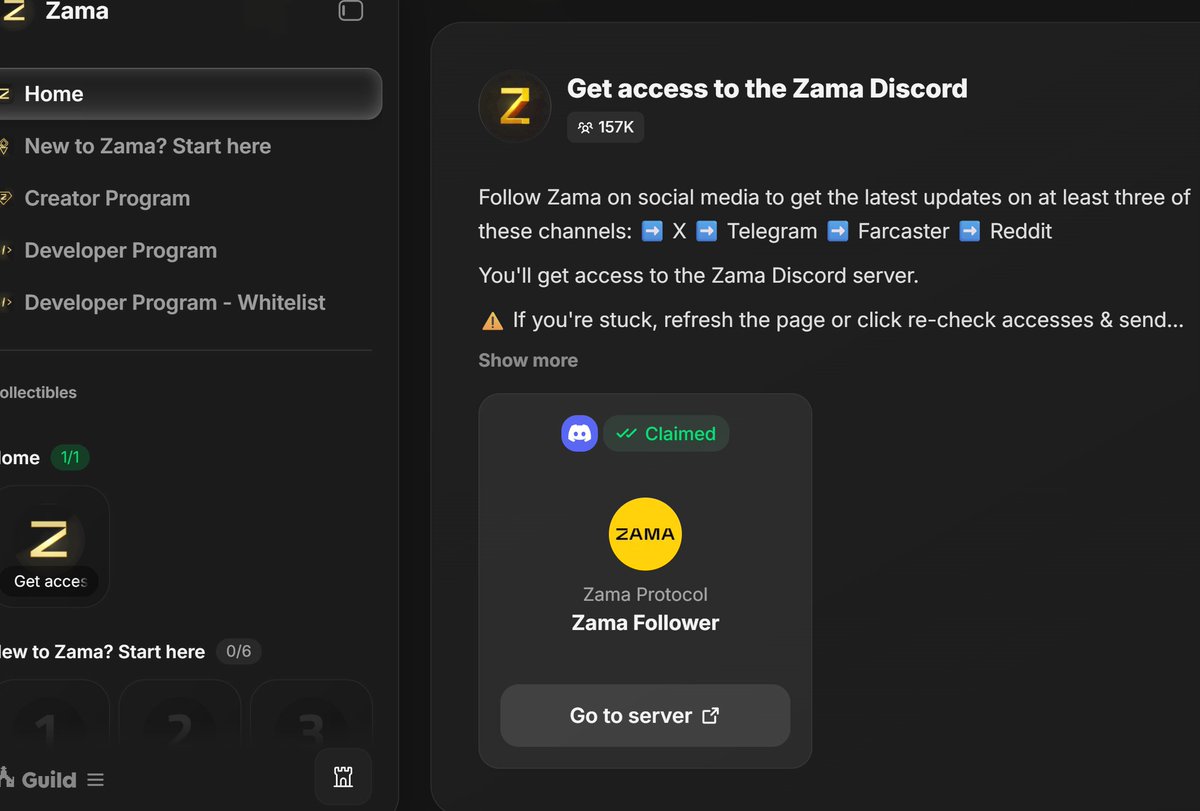Click the Discord icon on the role card

pos(579,434)
